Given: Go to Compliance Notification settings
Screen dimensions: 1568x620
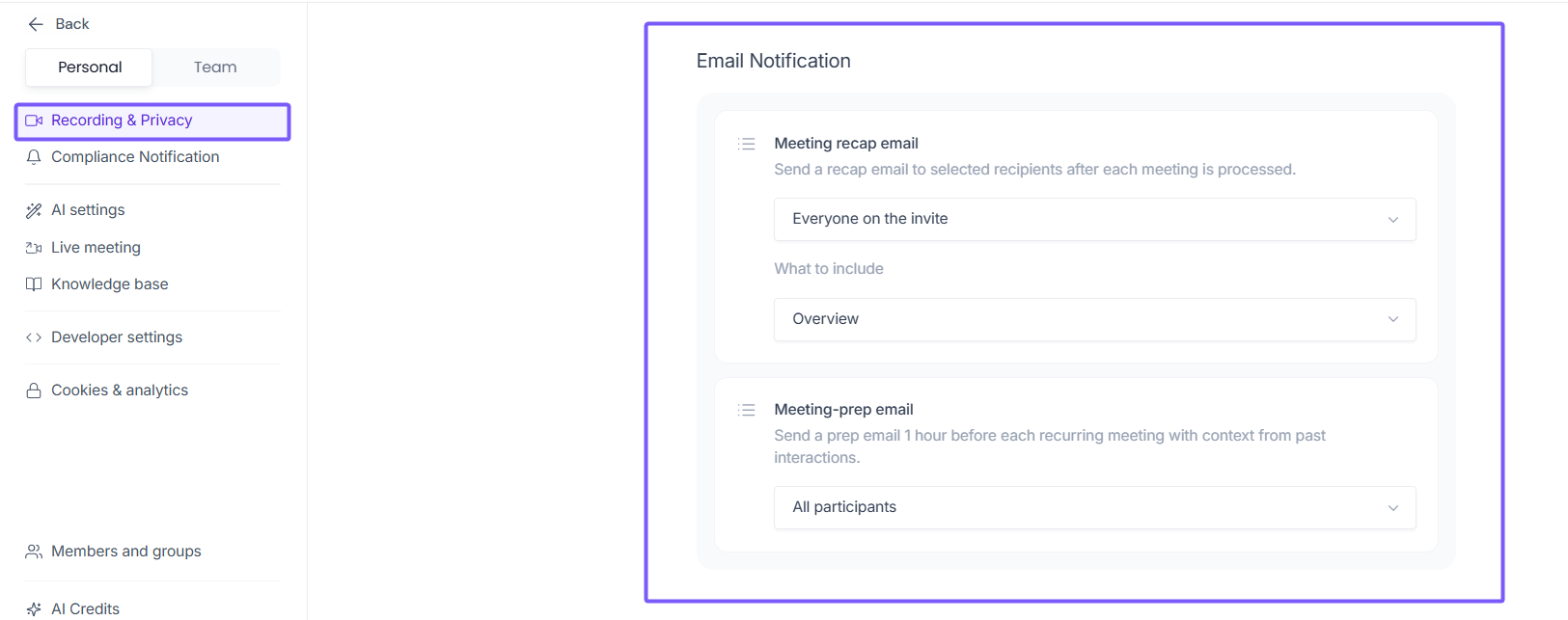Looking at the screenshot, I should click(135, 157).
